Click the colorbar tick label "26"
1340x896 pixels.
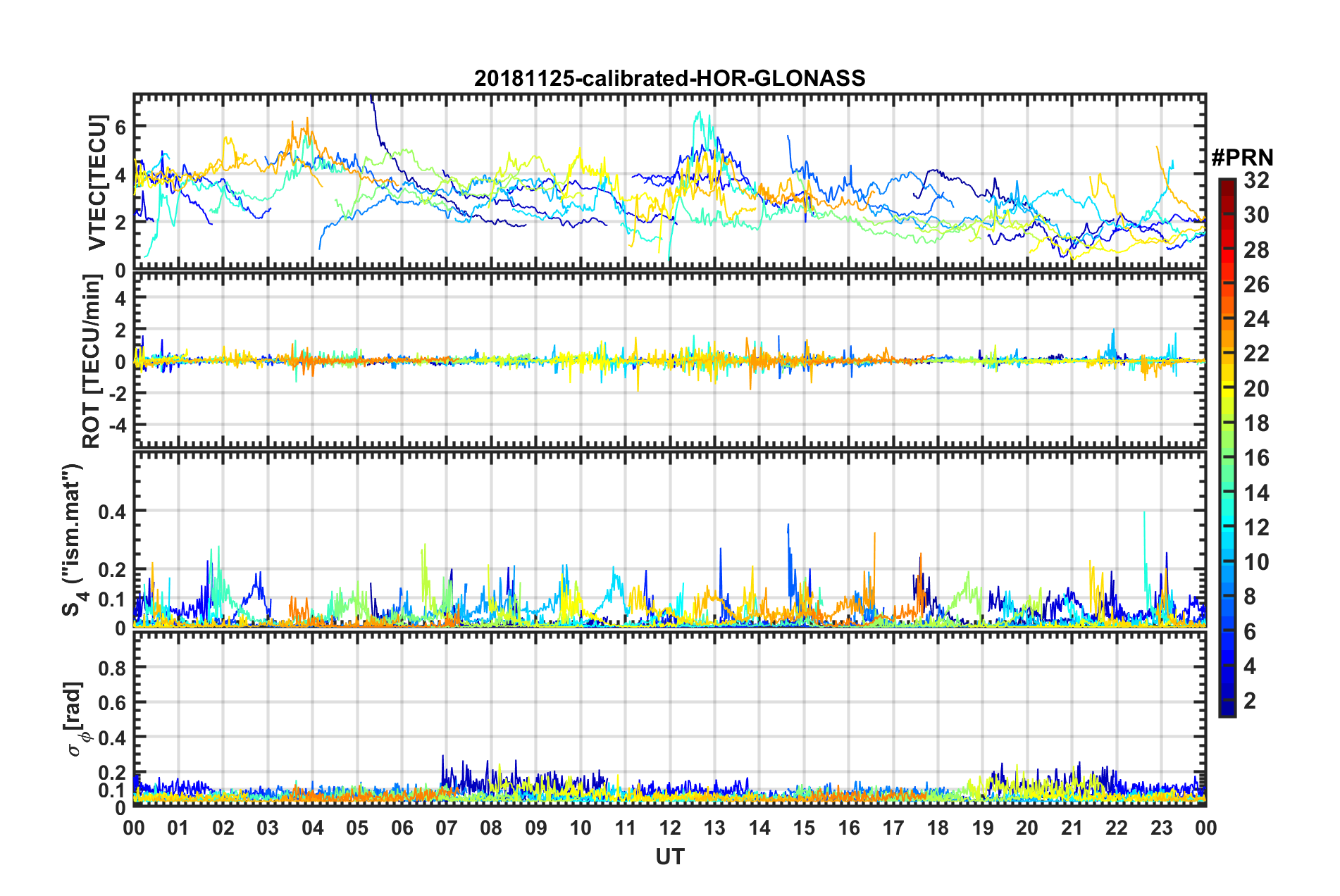[x=1256, y=285]
